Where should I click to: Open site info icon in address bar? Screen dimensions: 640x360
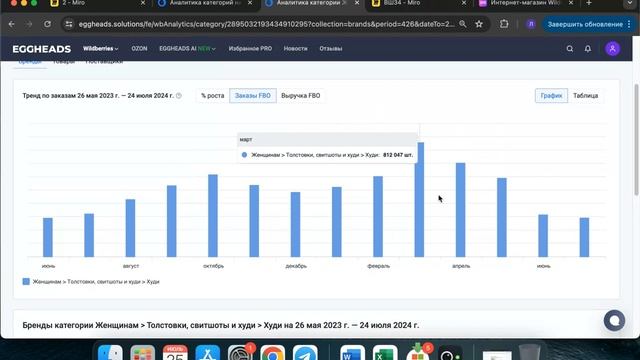(x=69, y=24)
